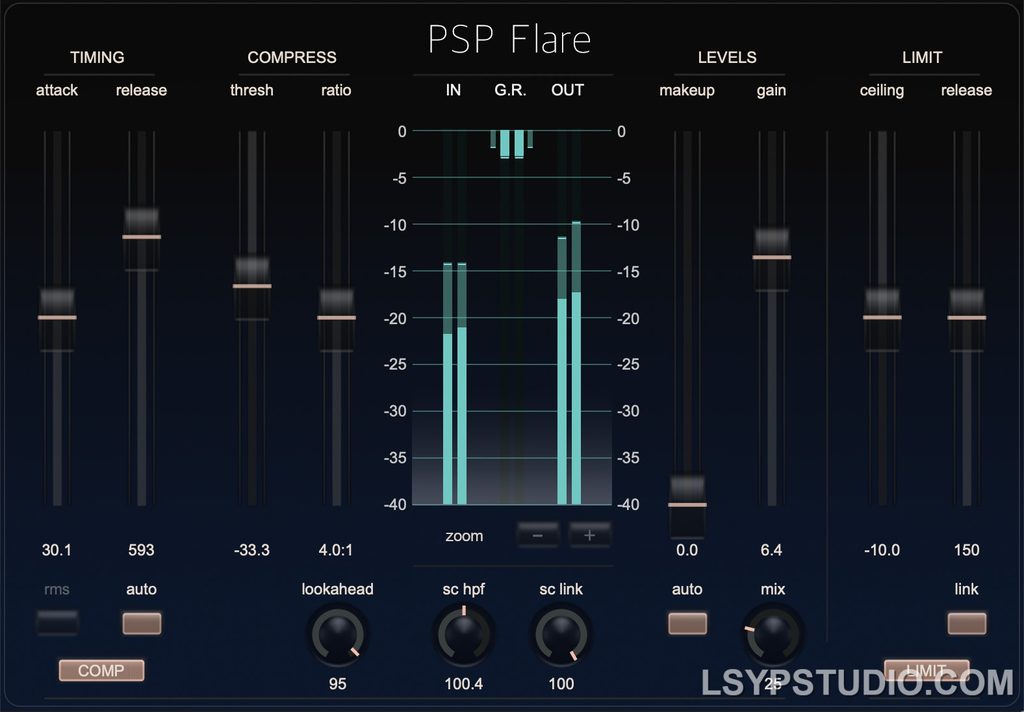Screen dimensions: 1024x712
Task: Click the COMPRESS section header
Action: point(292,57)
